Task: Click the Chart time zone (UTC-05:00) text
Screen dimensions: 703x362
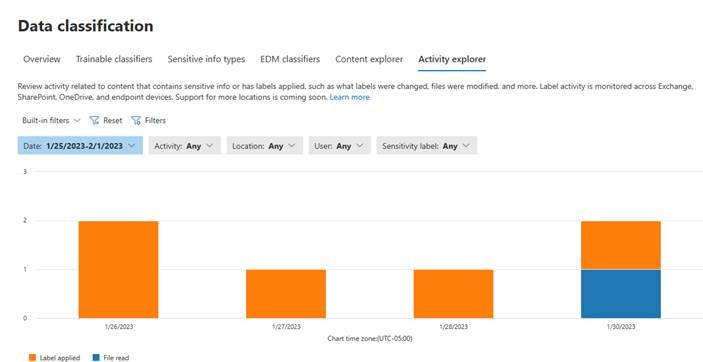Action: [x=370, y=338]
